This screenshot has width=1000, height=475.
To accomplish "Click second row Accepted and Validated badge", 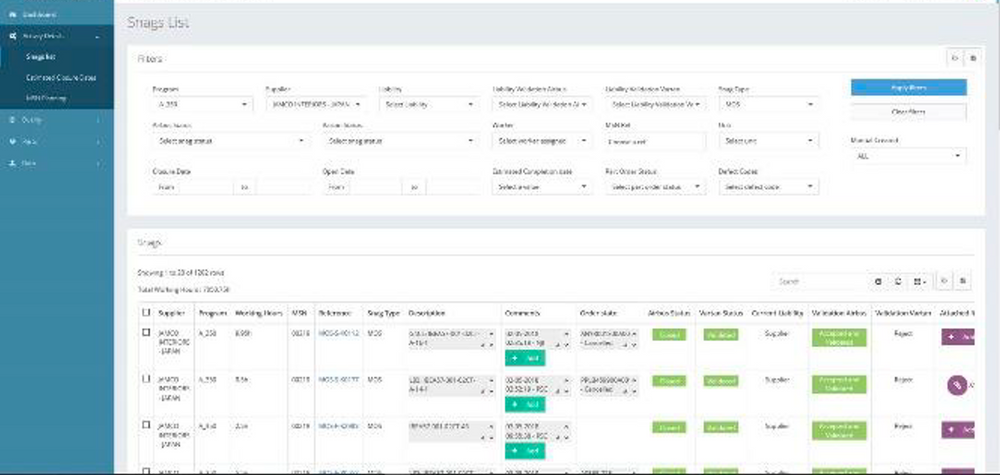I will [839, 384].
